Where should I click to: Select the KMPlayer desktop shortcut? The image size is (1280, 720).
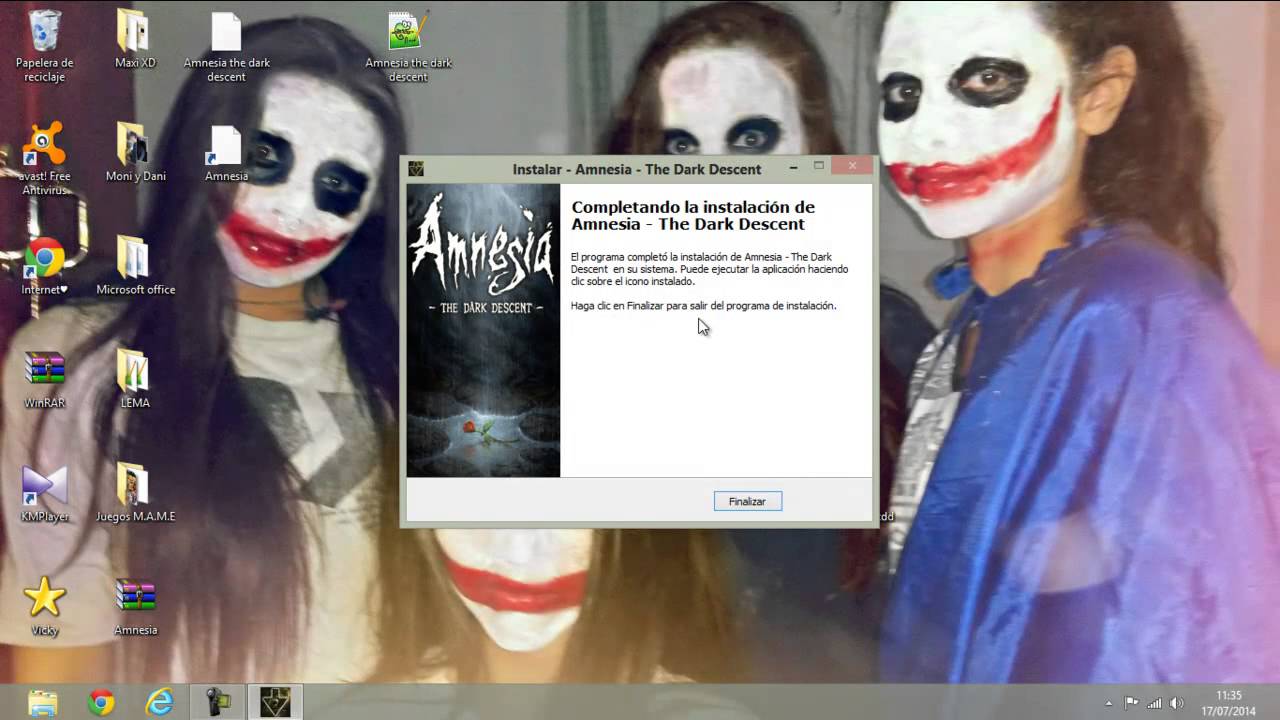[x=45, y=494]
